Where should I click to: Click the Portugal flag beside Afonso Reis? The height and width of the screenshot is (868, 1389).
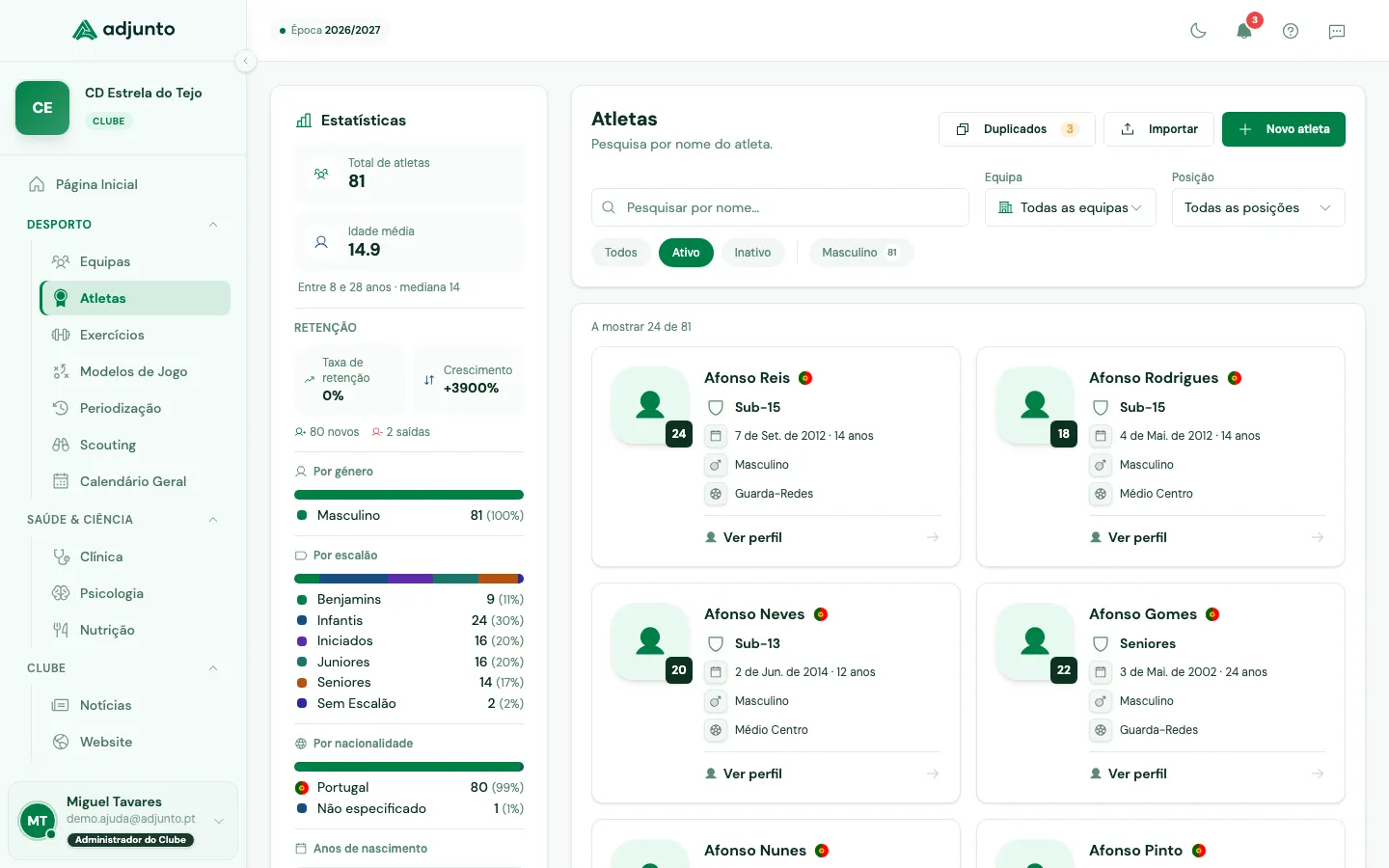(x=805, y=378)
